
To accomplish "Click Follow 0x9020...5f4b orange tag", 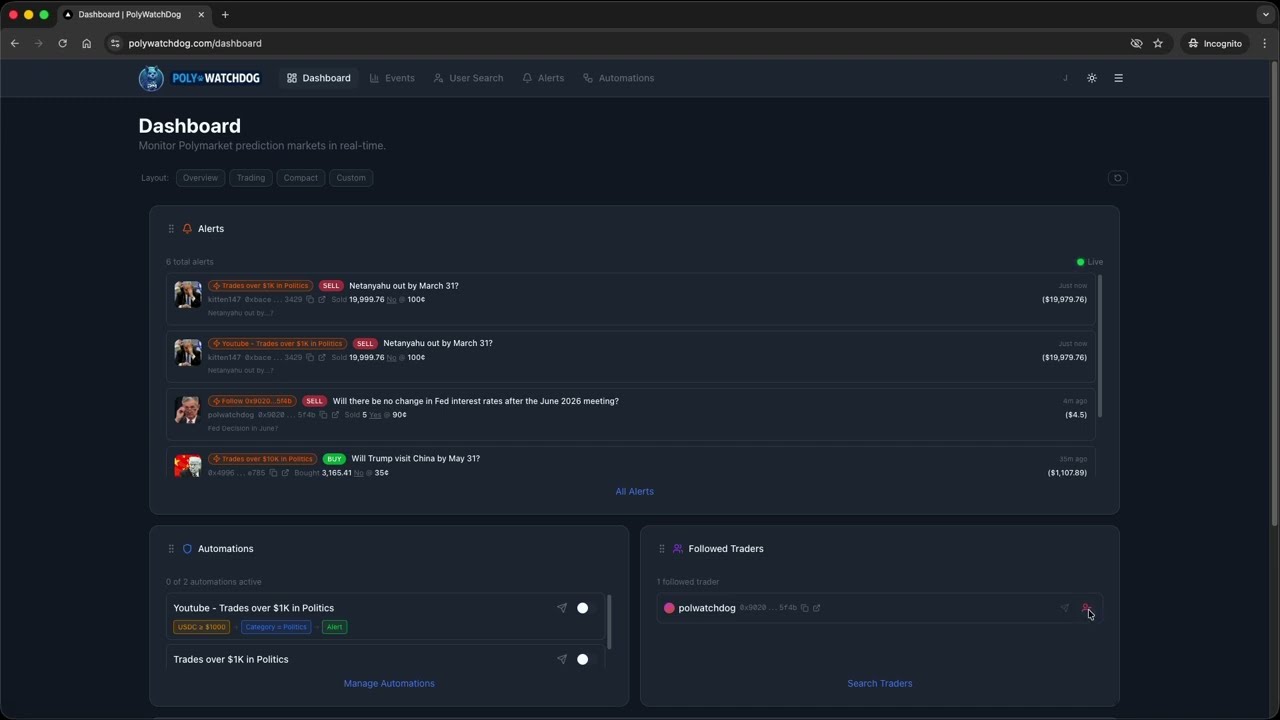I will 253,401.
